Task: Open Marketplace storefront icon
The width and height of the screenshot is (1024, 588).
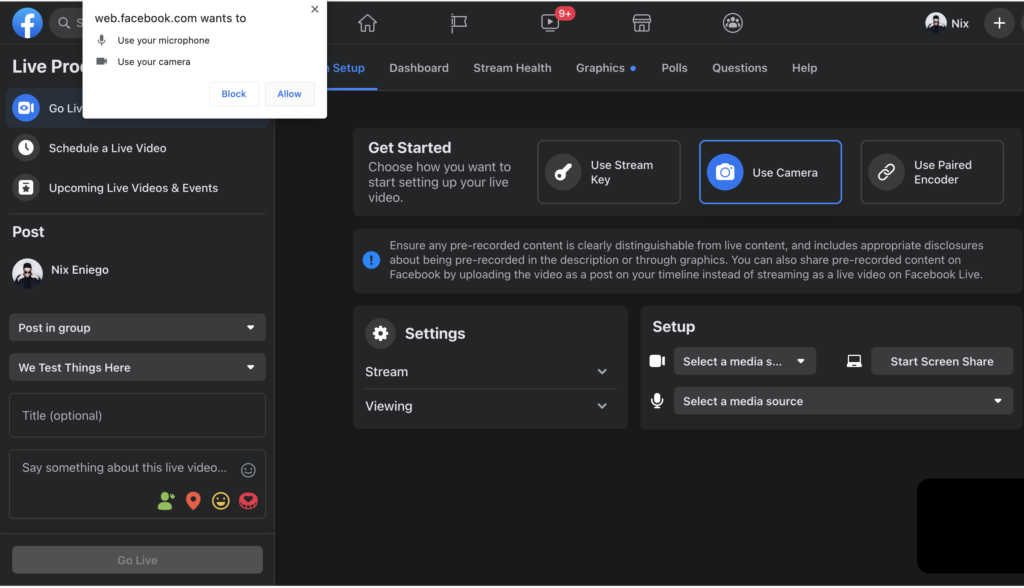Action: [x=641, y=23]
